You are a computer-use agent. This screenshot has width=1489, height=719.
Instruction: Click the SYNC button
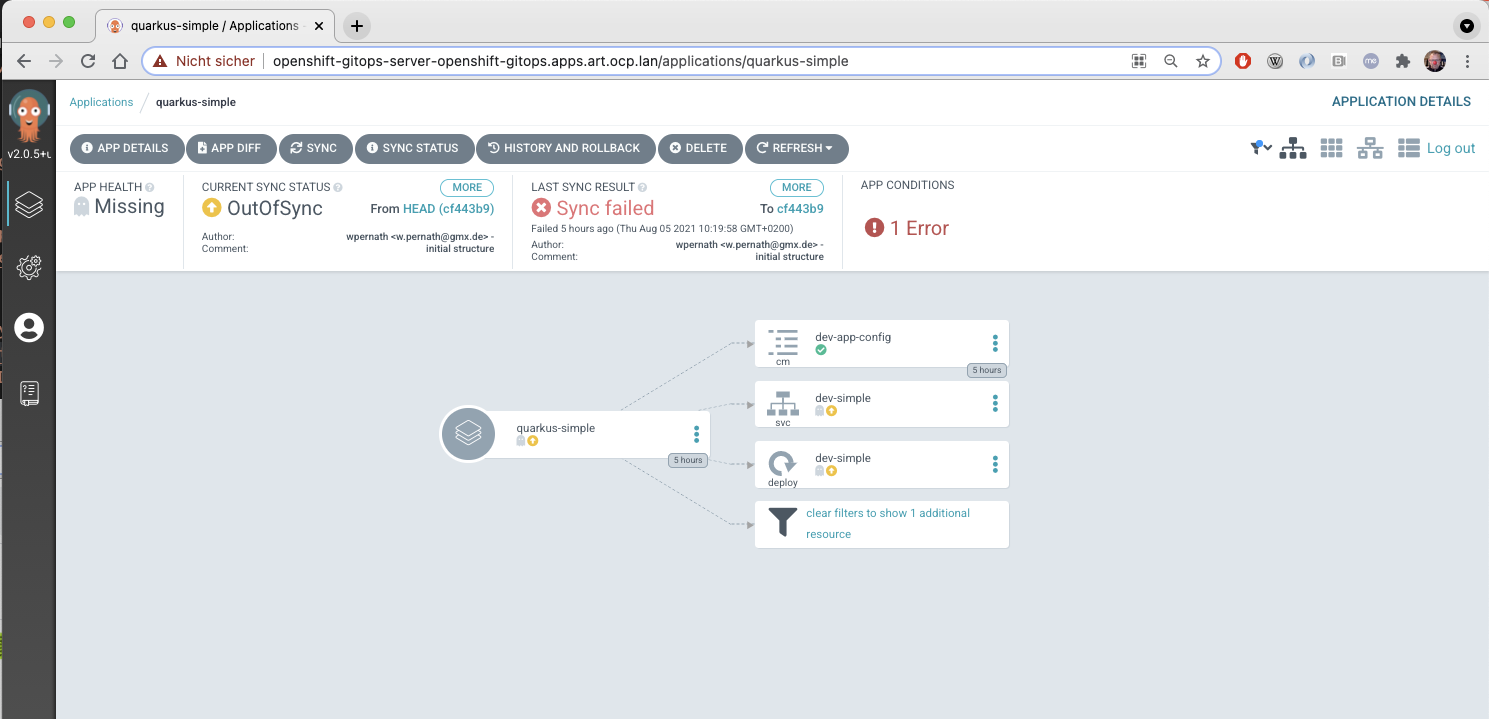pos(313,148)
